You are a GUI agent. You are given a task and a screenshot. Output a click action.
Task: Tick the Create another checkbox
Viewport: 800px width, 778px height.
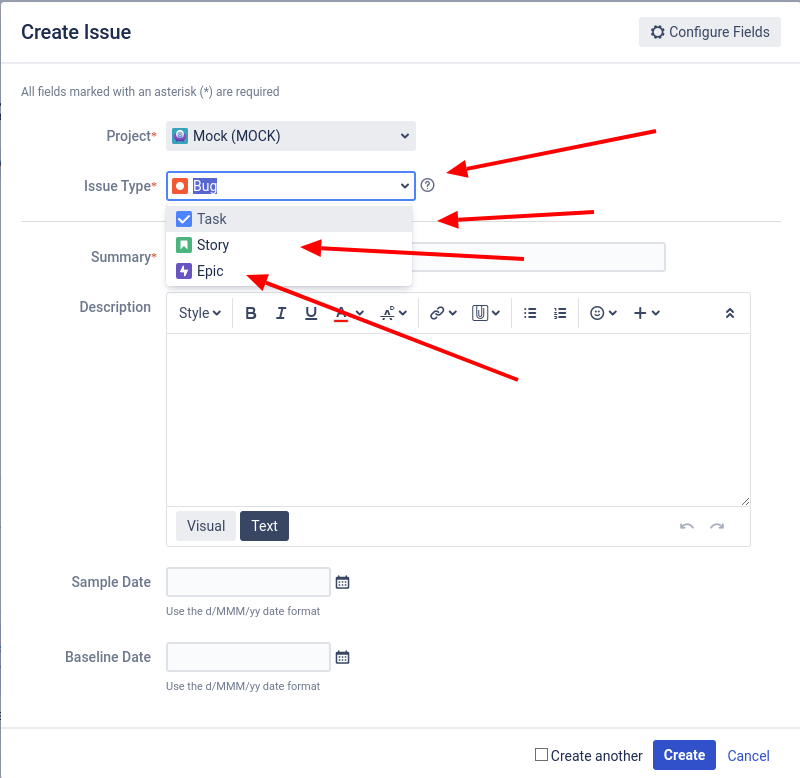pos(541,755)
